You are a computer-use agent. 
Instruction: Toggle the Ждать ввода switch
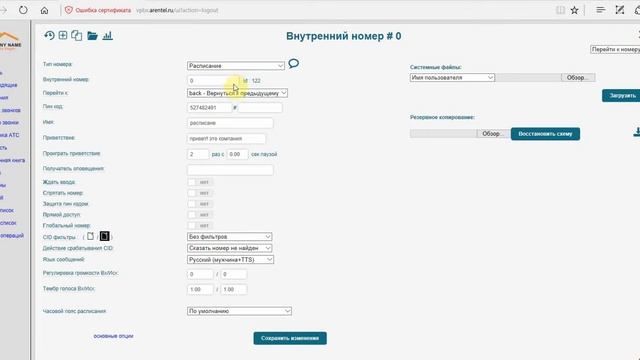tap(200, 182)
